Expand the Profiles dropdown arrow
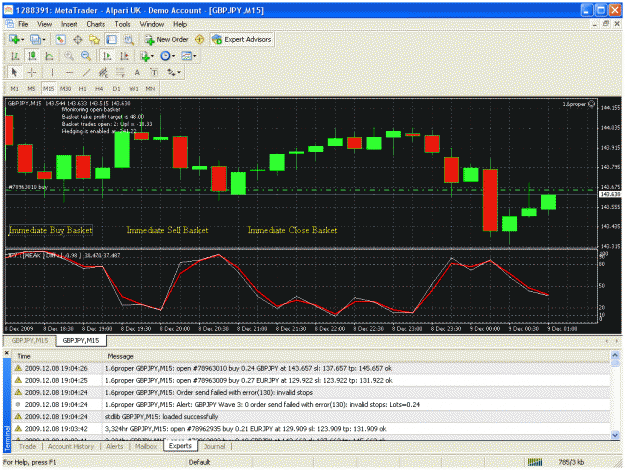The height and width of the screenshot is (470, 625). click(44, 39)
